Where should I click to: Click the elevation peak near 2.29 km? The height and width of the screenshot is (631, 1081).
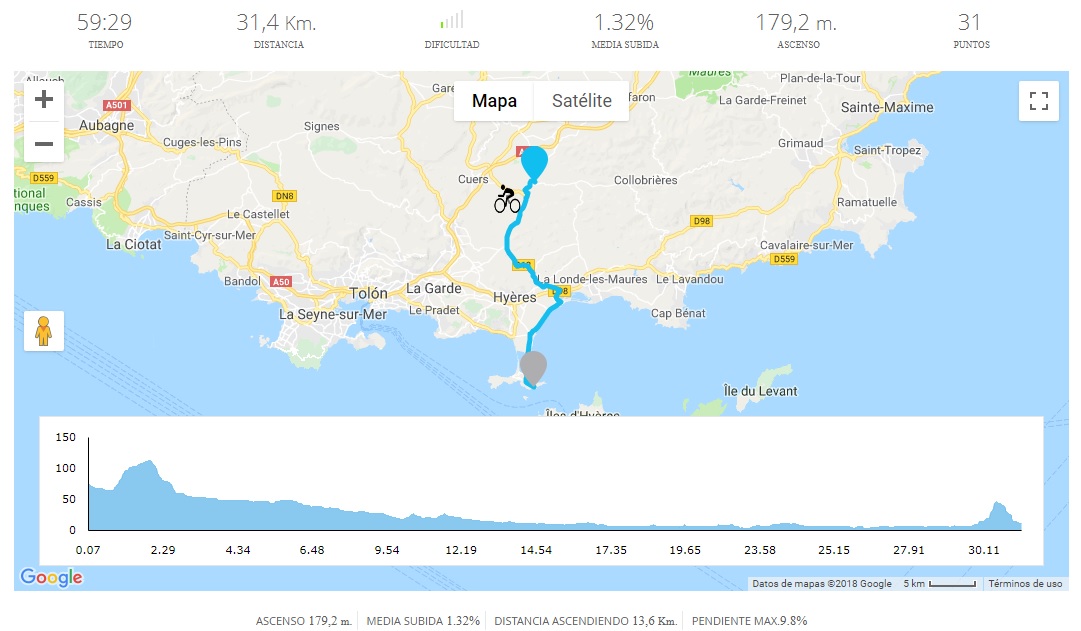tap(149, 466)
